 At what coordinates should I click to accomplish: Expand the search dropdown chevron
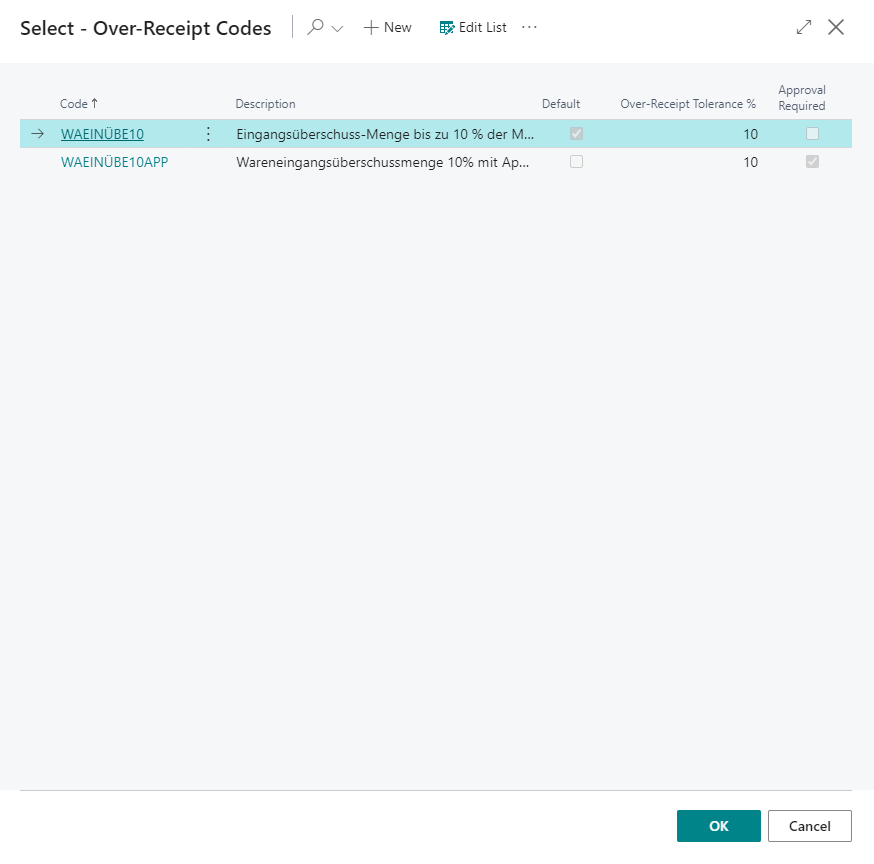[337, 29]
